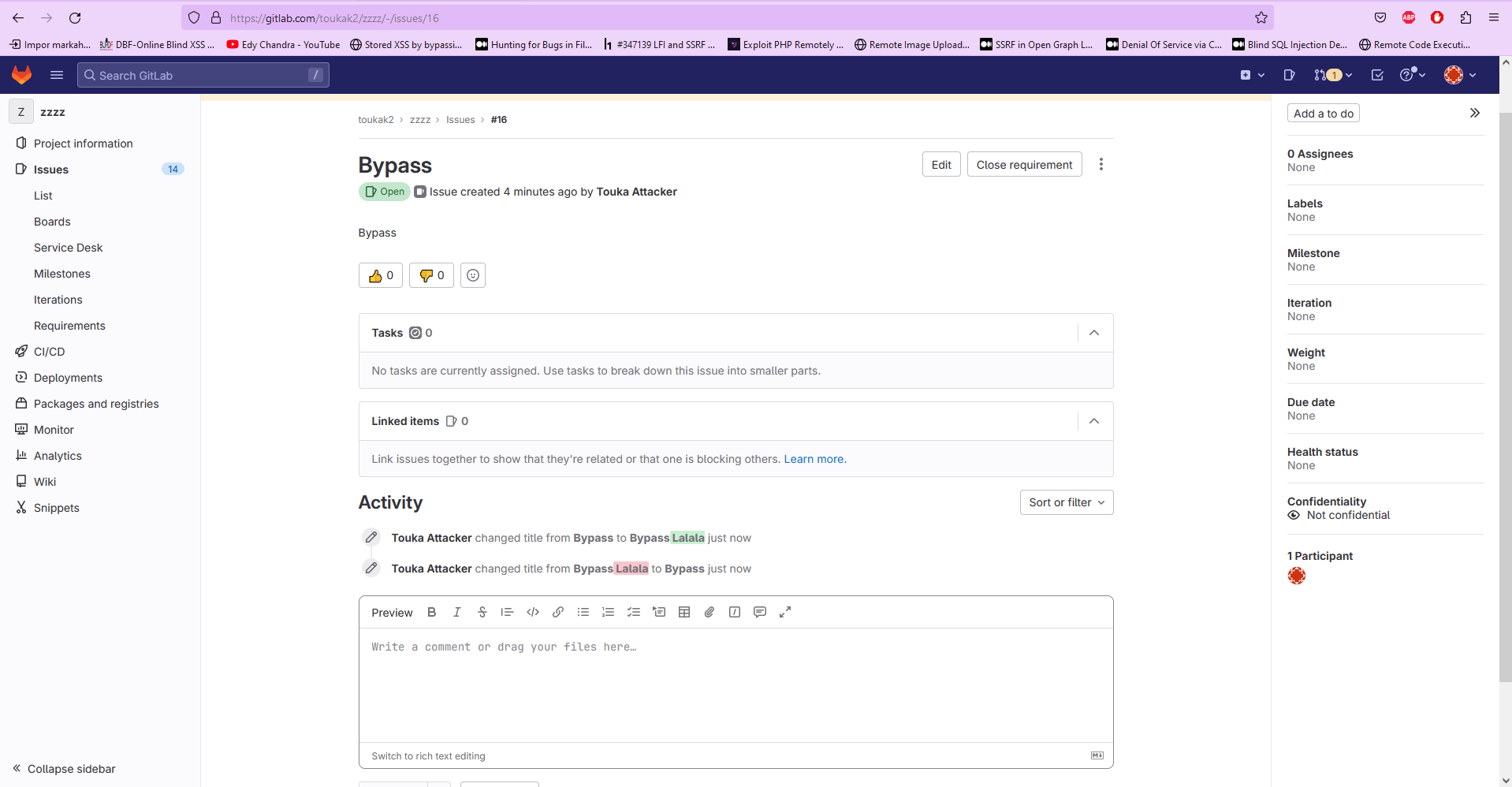
Task: Toggle thumbs down reaction on the issue
Action: pos(431,275)
